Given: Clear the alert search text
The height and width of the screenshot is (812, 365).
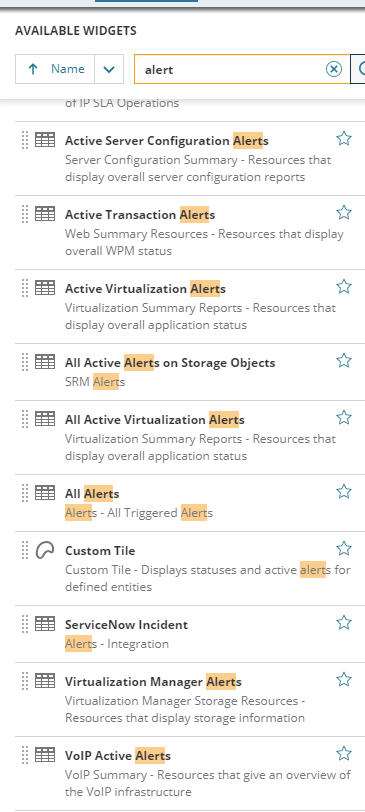Looking at the screenshot, I should pyautogui.click(x=334, y=69).
